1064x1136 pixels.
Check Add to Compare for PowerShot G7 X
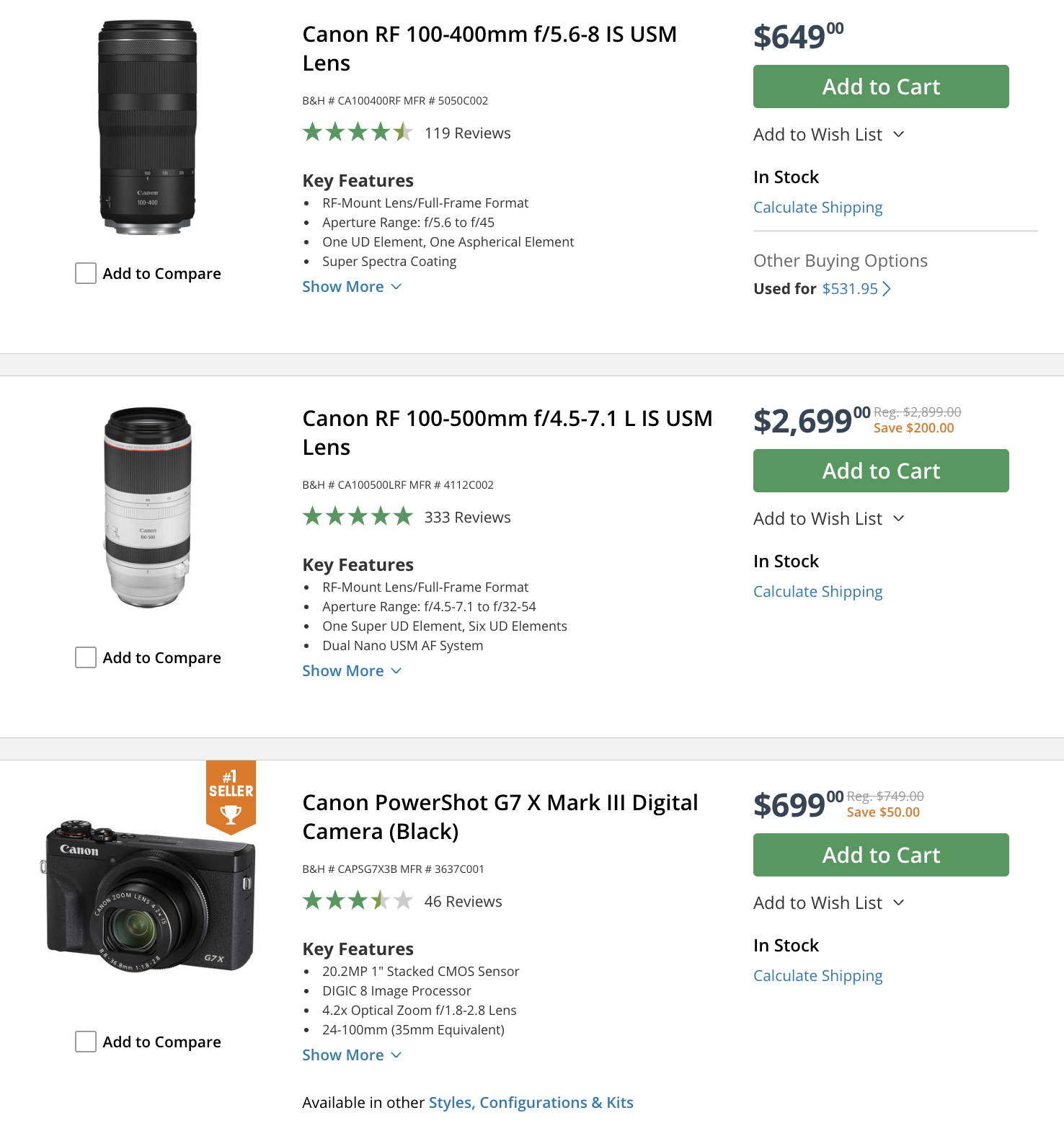pyautogui.click(x=86, y=1042)
